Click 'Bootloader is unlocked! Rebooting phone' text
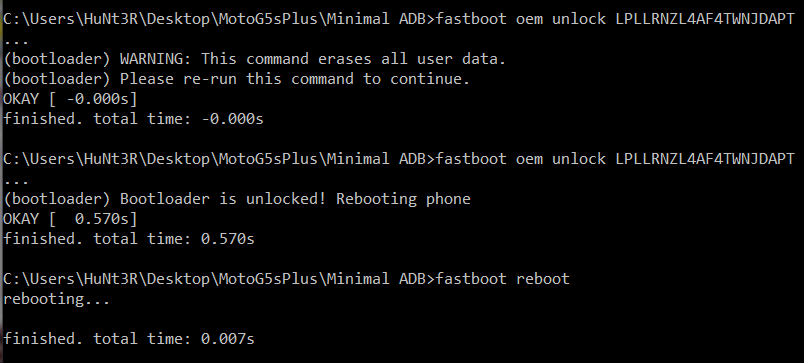804x363 pixels. coord(295,199)
